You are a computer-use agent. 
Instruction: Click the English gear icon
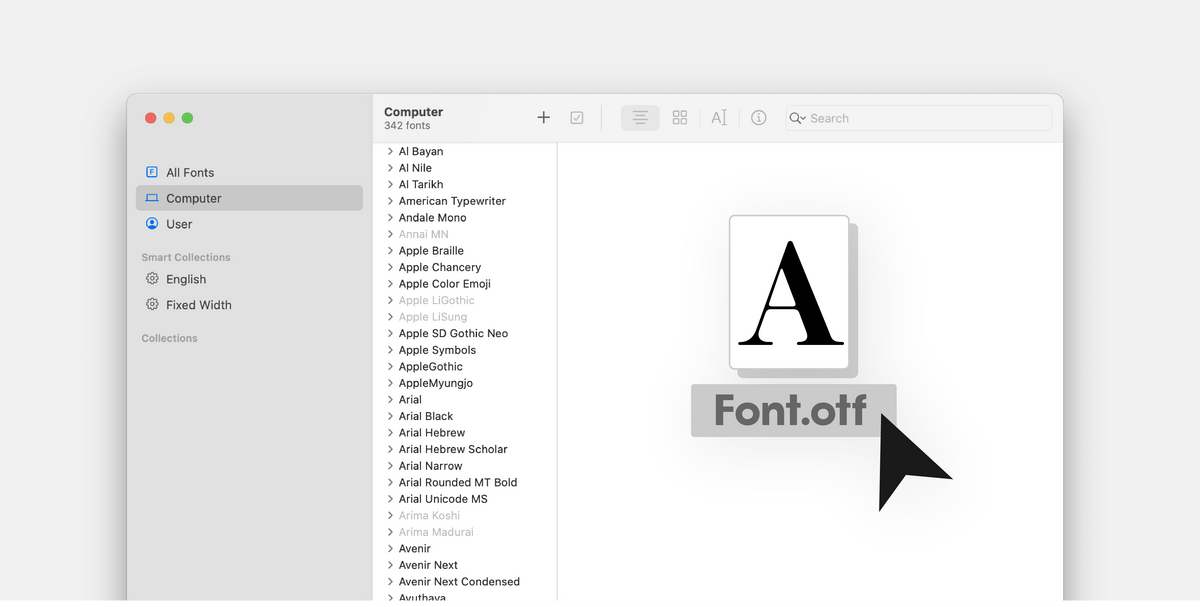[152, 279]
